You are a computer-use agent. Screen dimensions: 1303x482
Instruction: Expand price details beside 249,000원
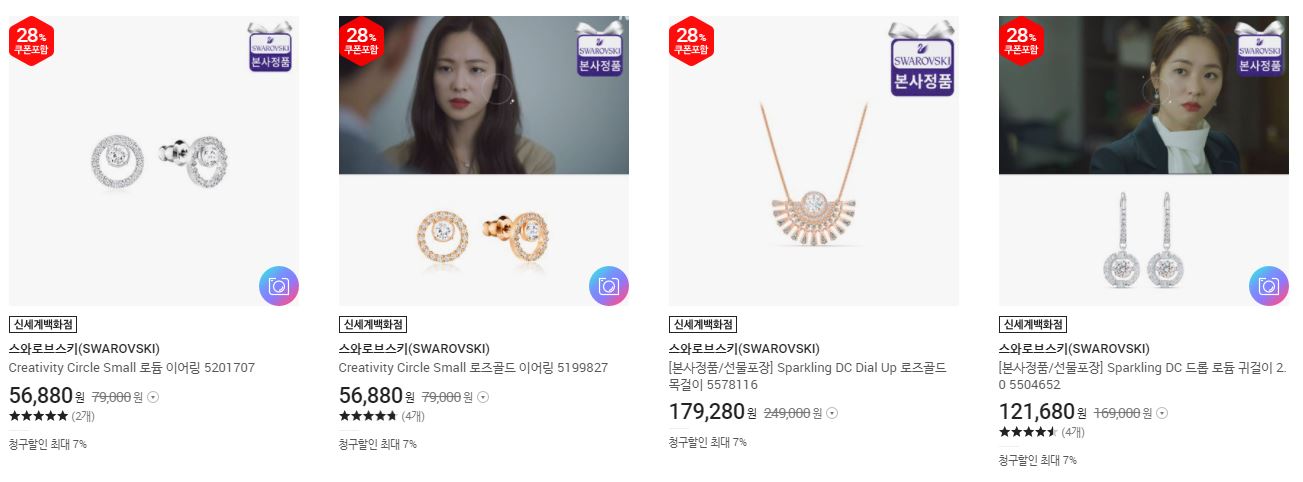pos(832,413)
